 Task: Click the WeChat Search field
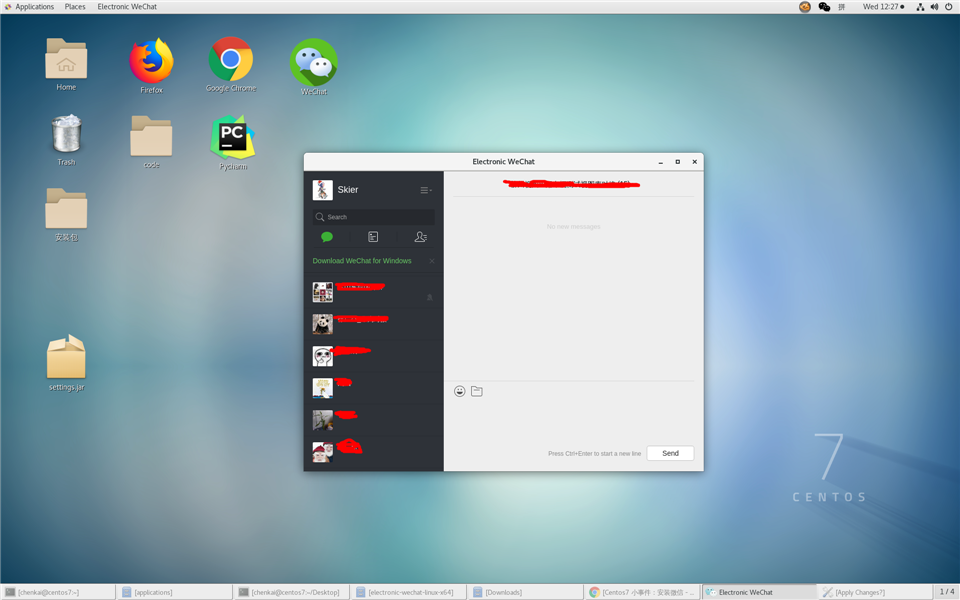coord(373,217)
